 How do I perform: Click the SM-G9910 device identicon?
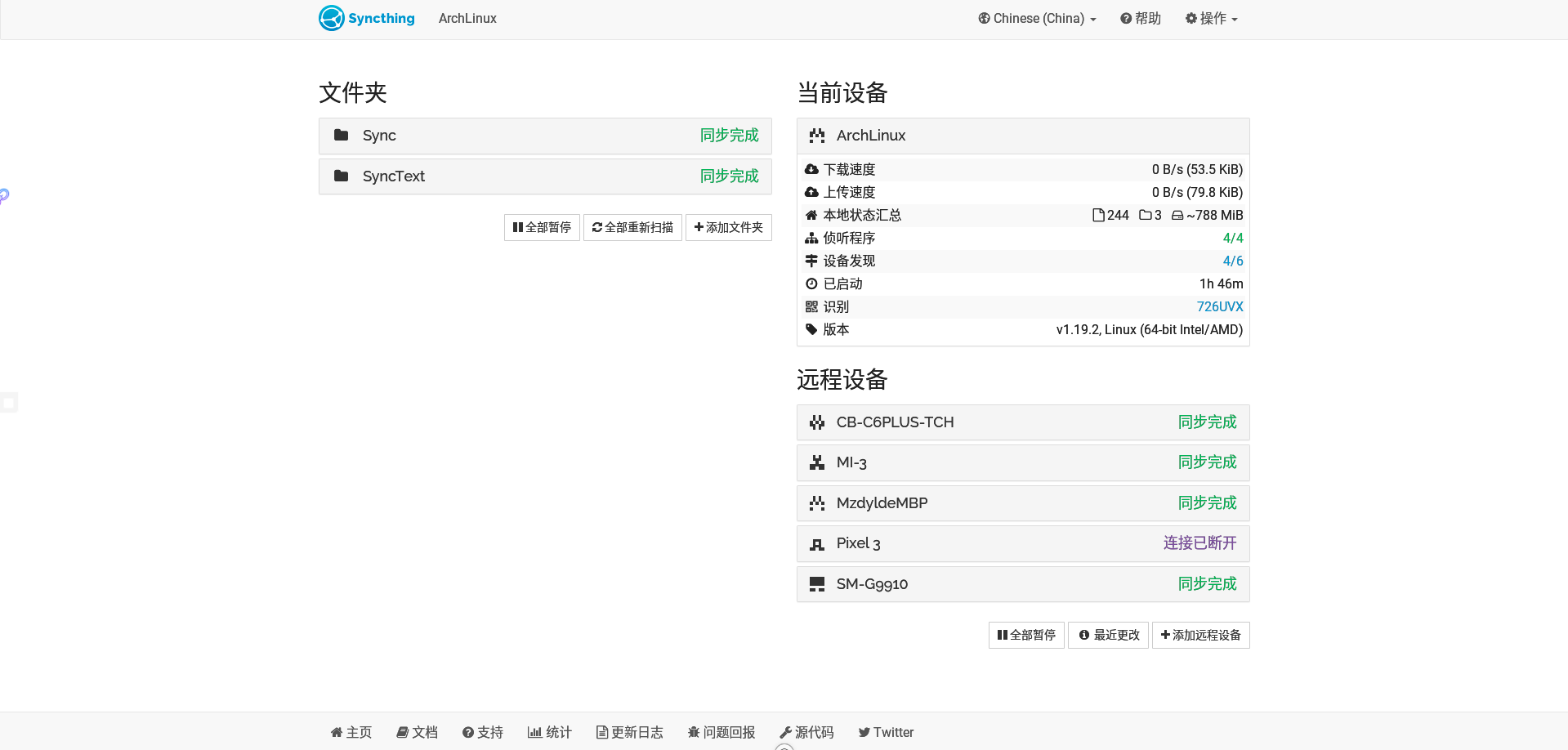pos(817,584)
